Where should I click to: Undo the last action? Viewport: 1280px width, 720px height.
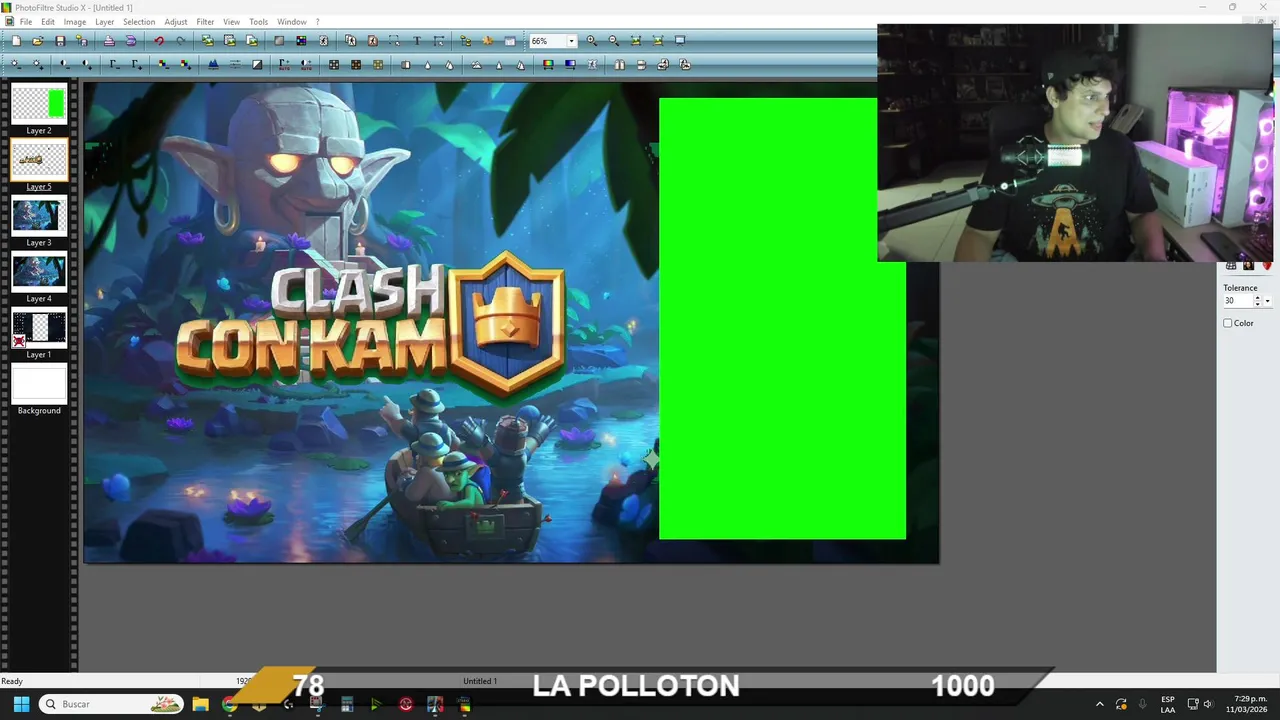point(159,41)
